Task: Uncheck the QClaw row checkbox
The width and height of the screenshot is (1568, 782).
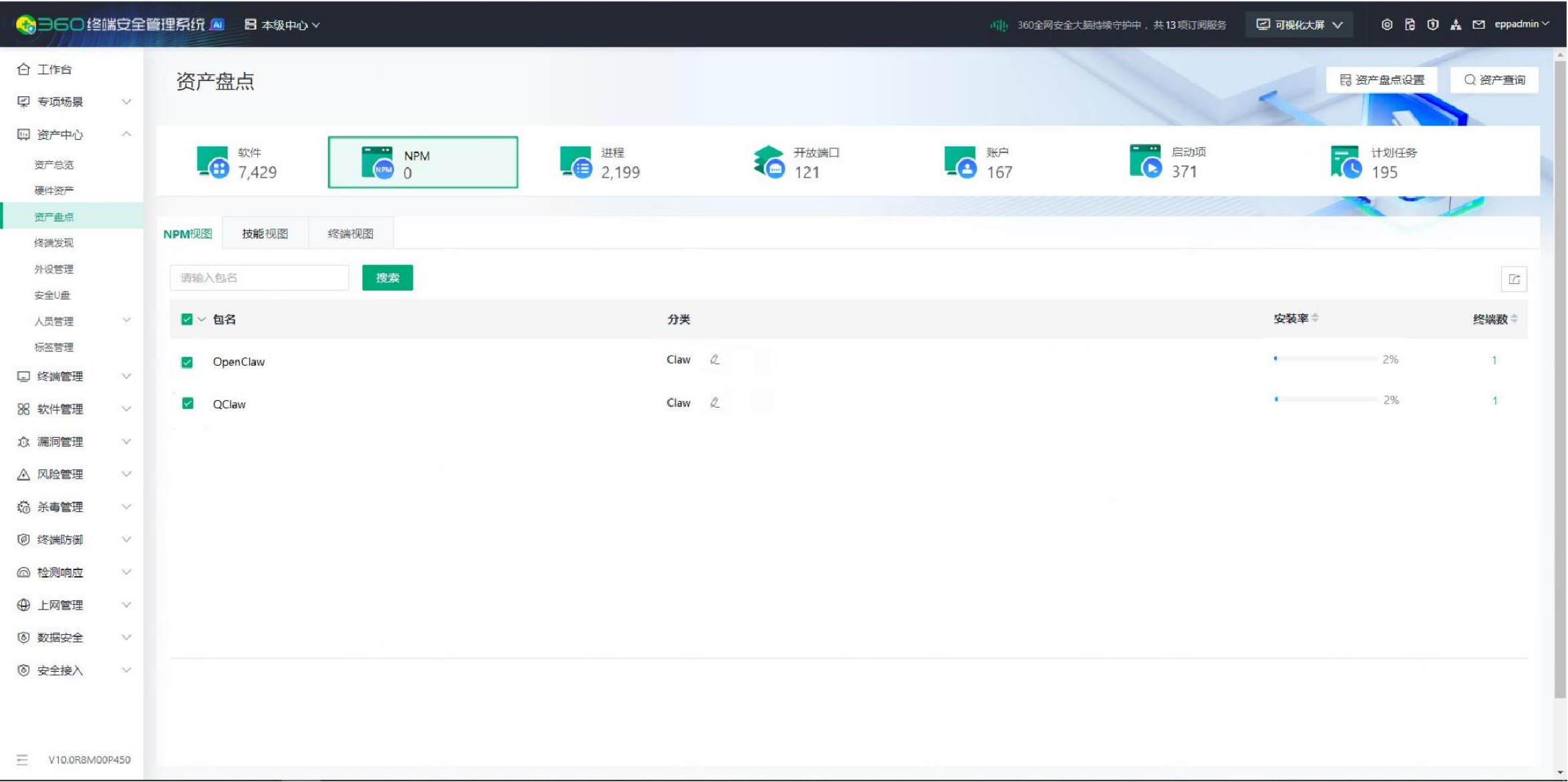Action: click(x=187, y=404)
